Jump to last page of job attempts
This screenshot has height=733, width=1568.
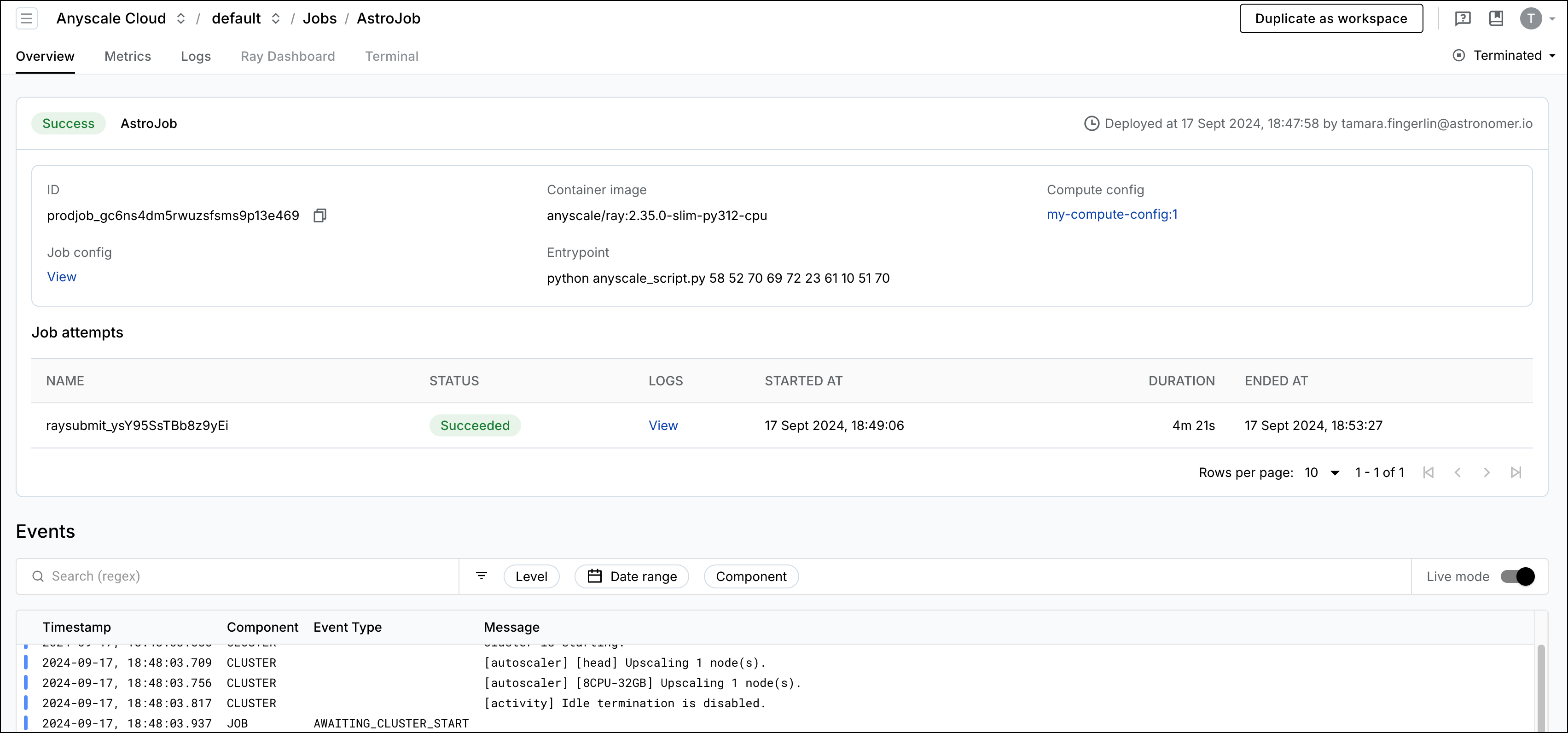tap(1516, 472)
